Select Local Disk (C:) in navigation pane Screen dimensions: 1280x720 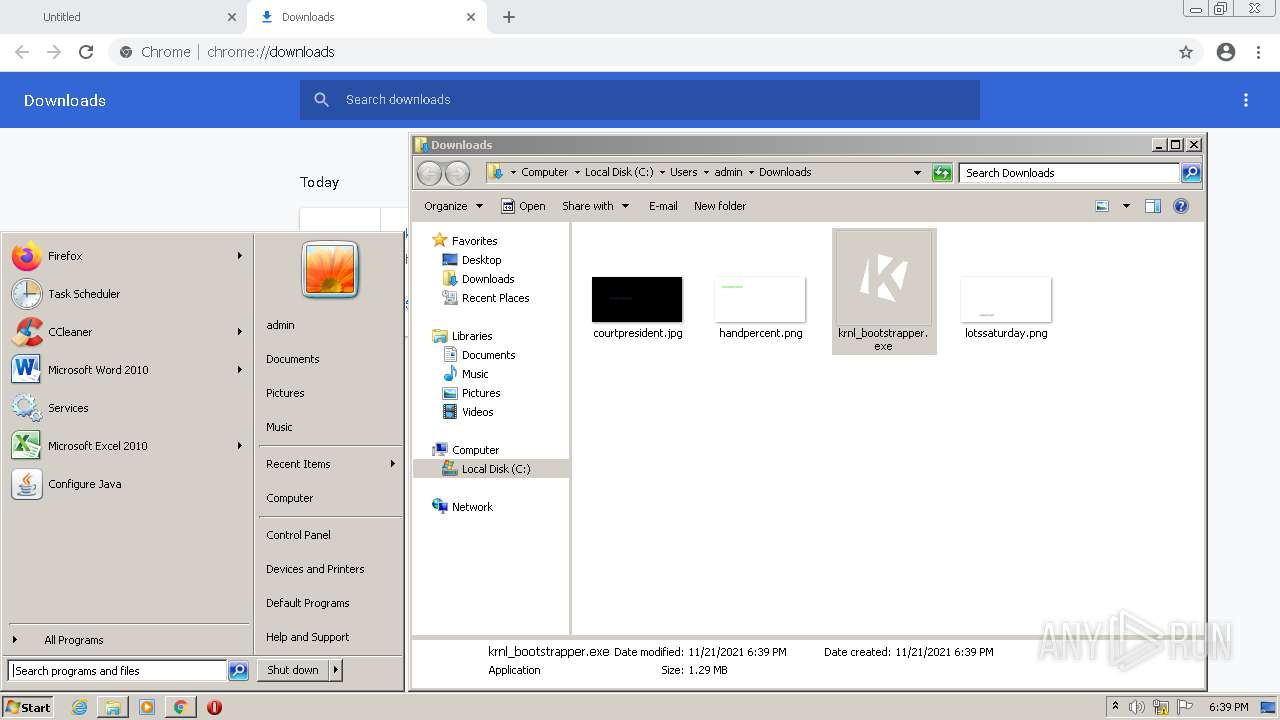[495, 469]
